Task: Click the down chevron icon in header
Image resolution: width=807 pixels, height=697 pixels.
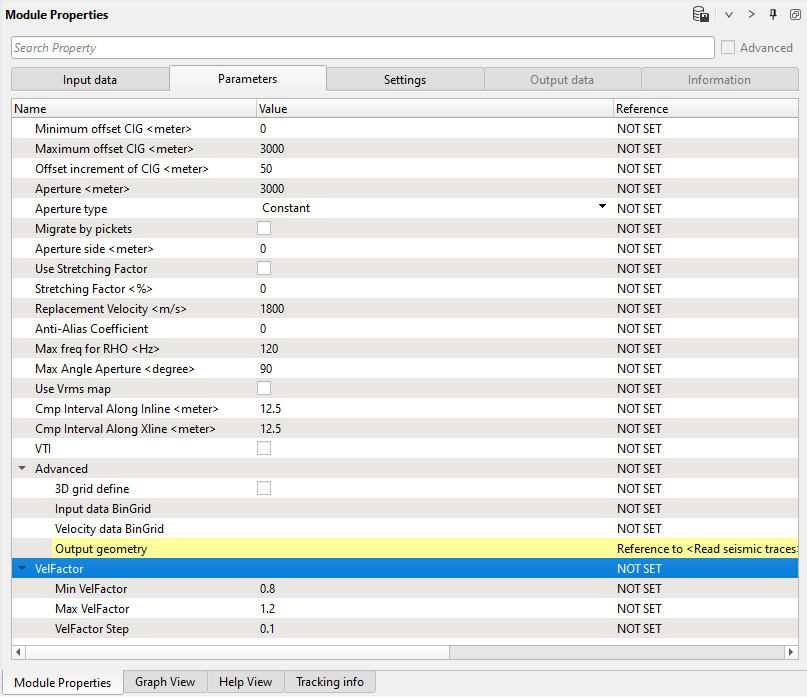Action: click(729, 15)
